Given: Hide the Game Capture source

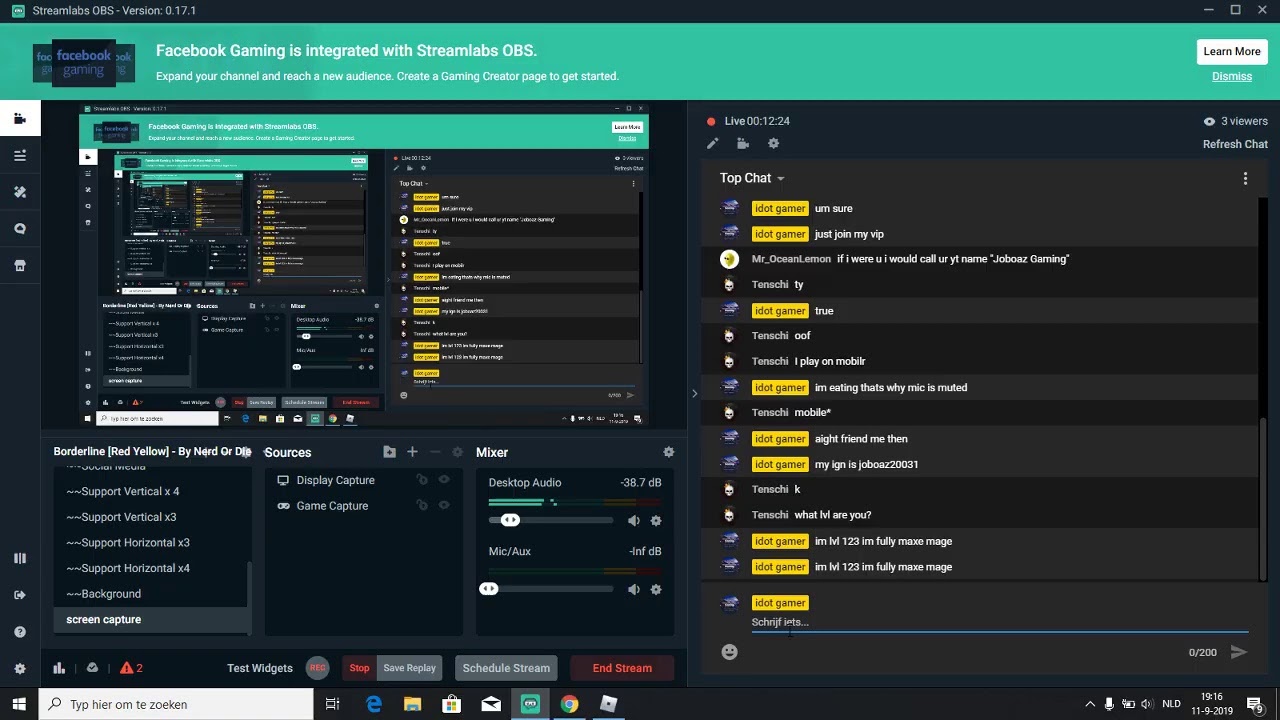Looking at the screenshot, I should pyautogui.click(x=444, y=506).
